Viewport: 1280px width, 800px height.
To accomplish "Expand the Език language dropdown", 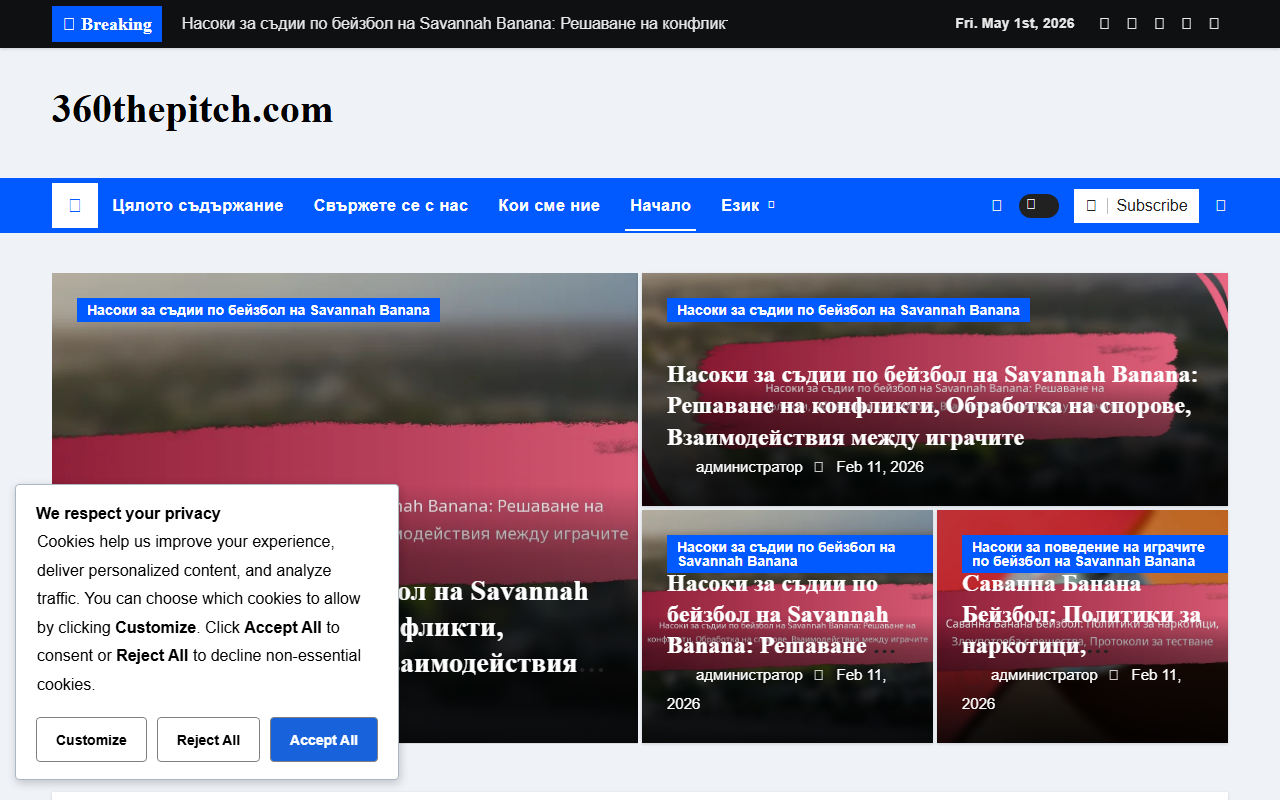I will pos(747,205).
